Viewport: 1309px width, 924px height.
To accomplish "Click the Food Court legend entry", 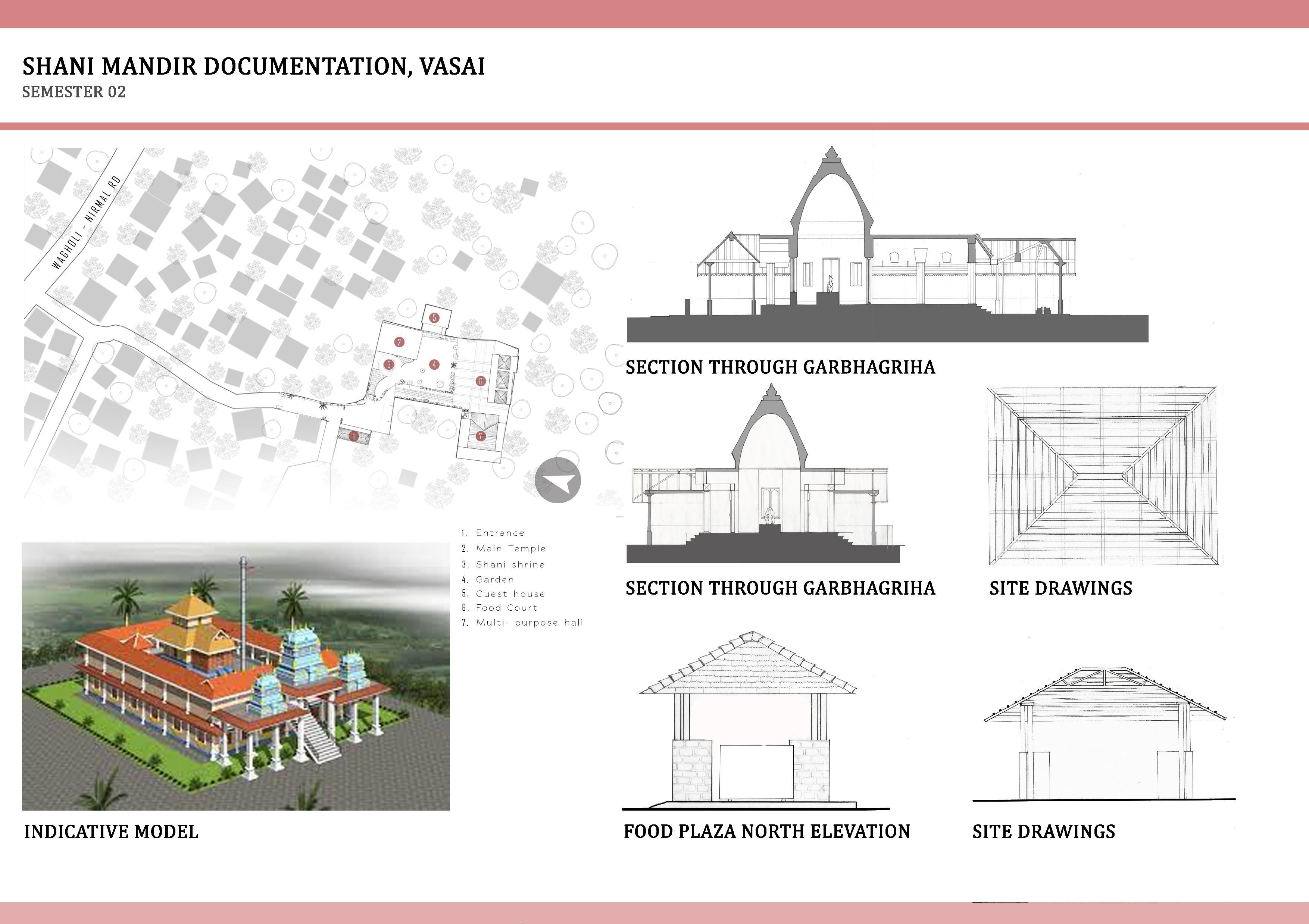I will [x=506, y=608].
